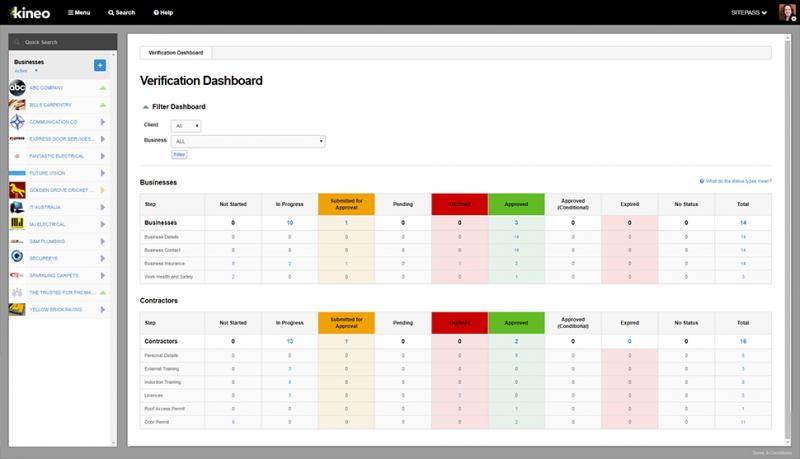Open the Business dropdown
The height and width of the screenshot is (459, 800).
(249, 142)
